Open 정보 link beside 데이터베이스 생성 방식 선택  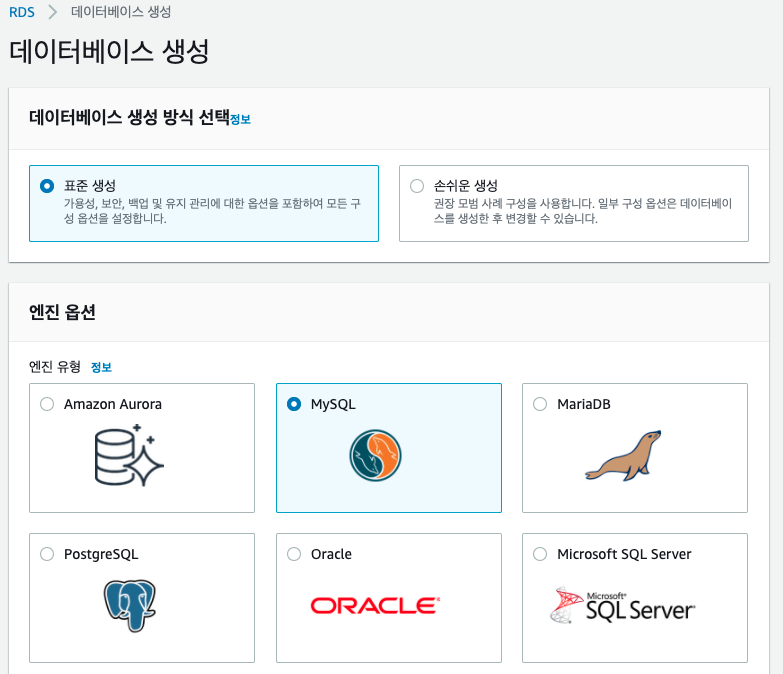tap(240, 119)
